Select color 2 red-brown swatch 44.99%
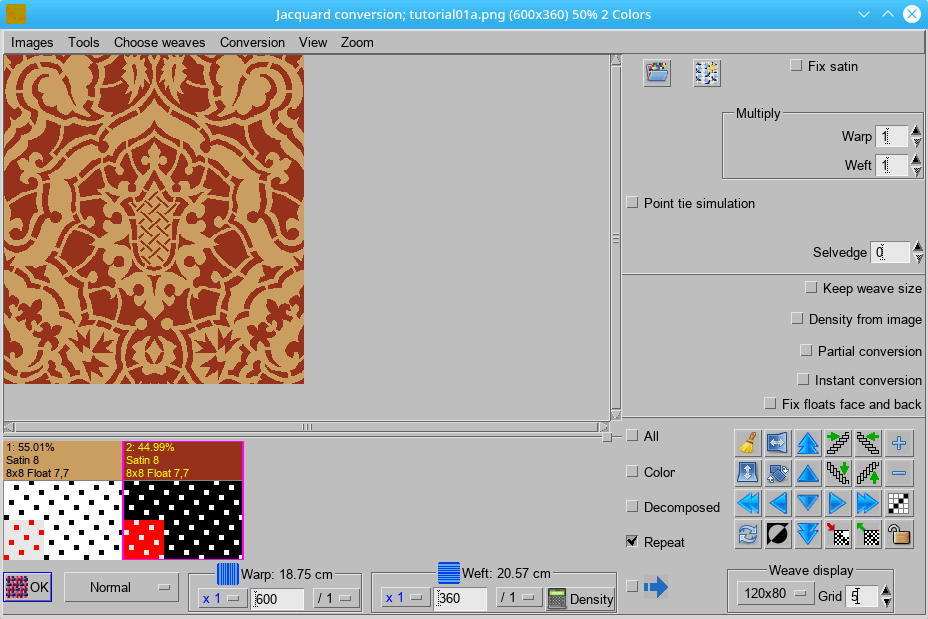 click(x=183, y=460)
